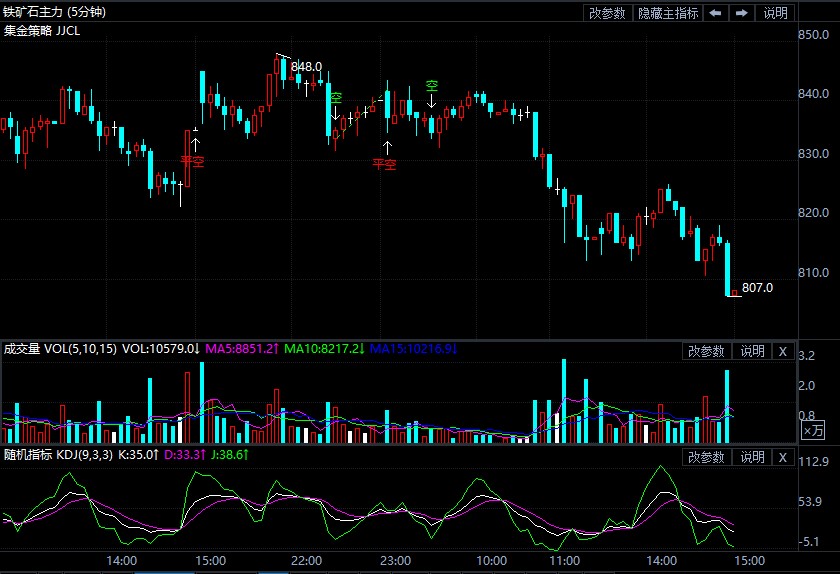Close the volume (成交量) indicator panel
The height and width of the screenshot is (574, 840).
pyautogui.click(x=783, y=351)
